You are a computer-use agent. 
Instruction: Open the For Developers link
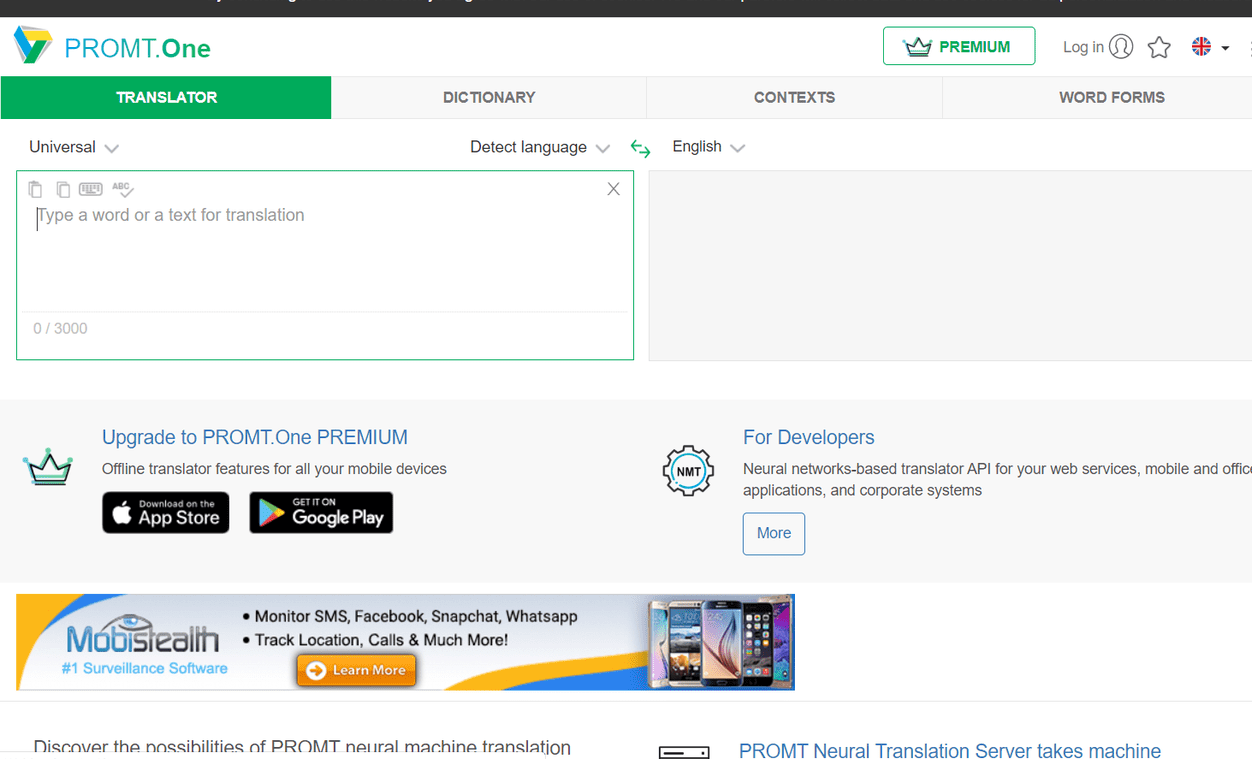tap(809, 437)
